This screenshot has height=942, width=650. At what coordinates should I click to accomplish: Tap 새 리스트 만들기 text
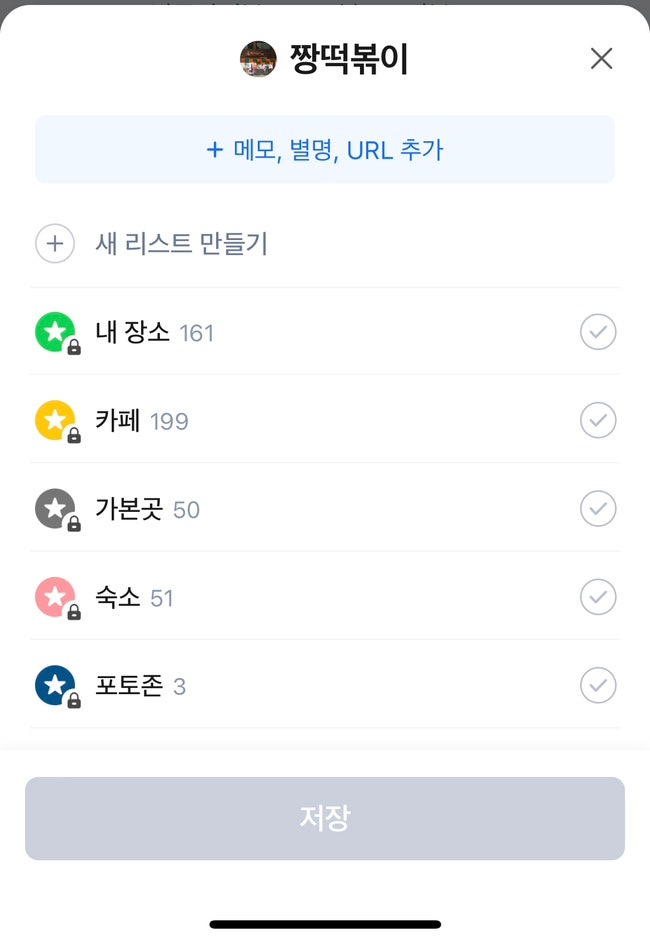[181, 244]
